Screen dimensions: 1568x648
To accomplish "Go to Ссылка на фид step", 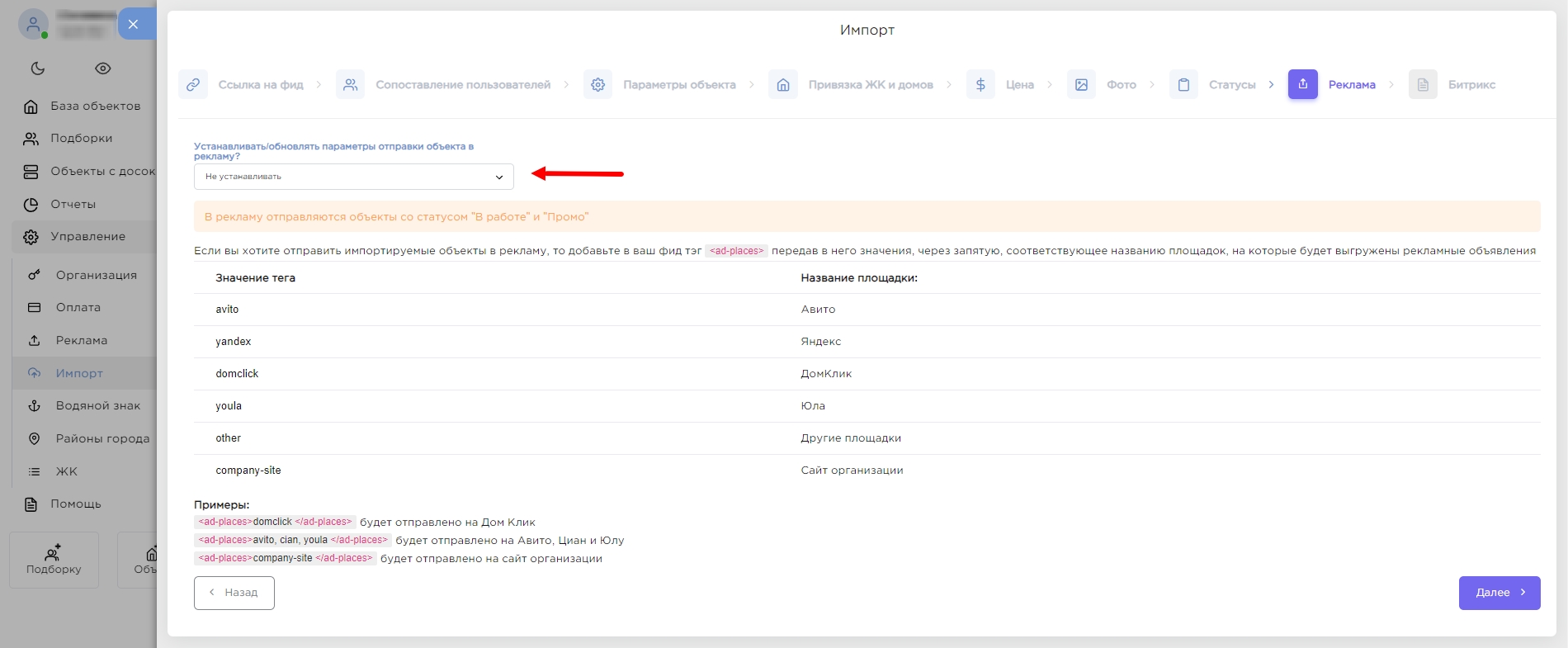I will [261, 84].
